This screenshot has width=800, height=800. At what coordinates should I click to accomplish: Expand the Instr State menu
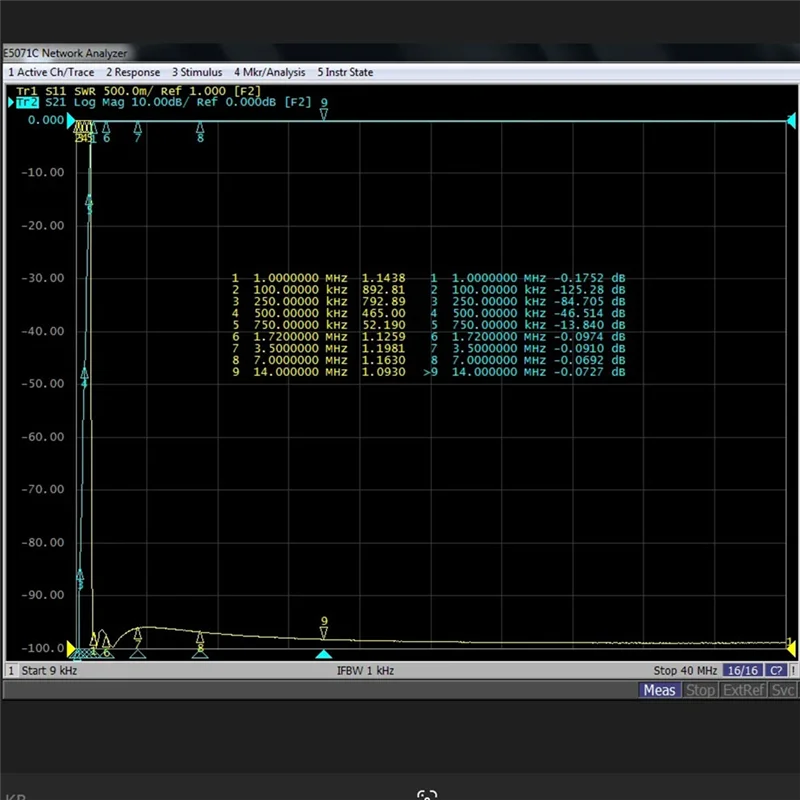(x=345, y=72)
